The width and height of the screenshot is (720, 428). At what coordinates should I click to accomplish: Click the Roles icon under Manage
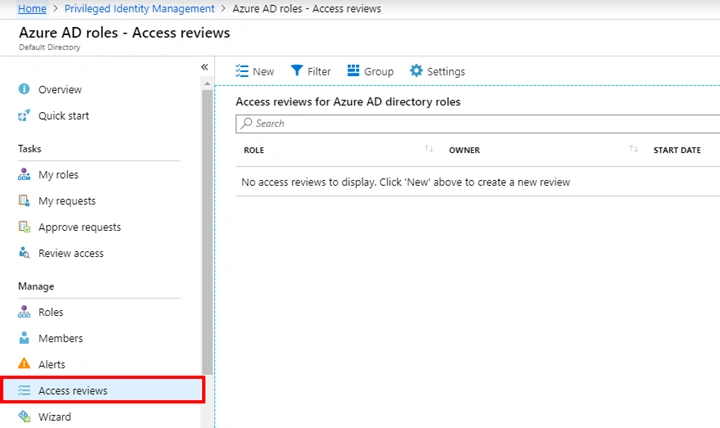pos(24,312)
